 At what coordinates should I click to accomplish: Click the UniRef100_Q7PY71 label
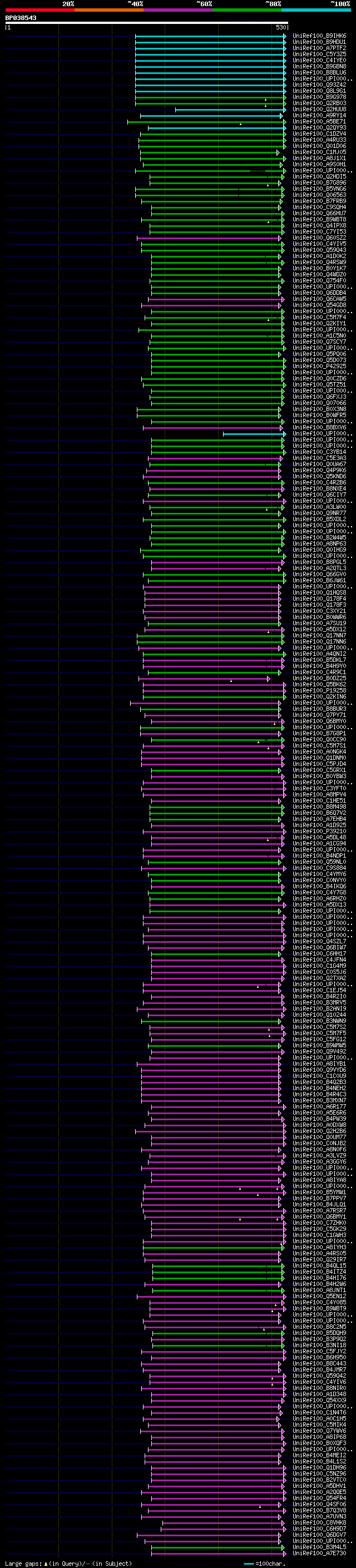[319, 715]
